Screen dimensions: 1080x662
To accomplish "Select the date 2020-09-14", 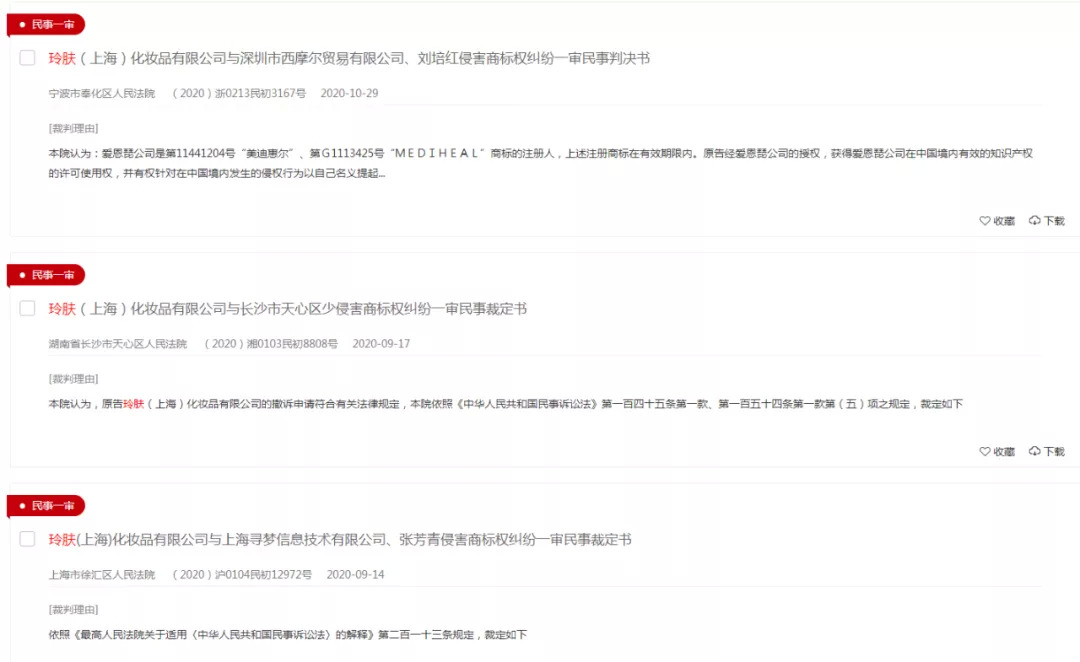I will (x=355, y=574).
